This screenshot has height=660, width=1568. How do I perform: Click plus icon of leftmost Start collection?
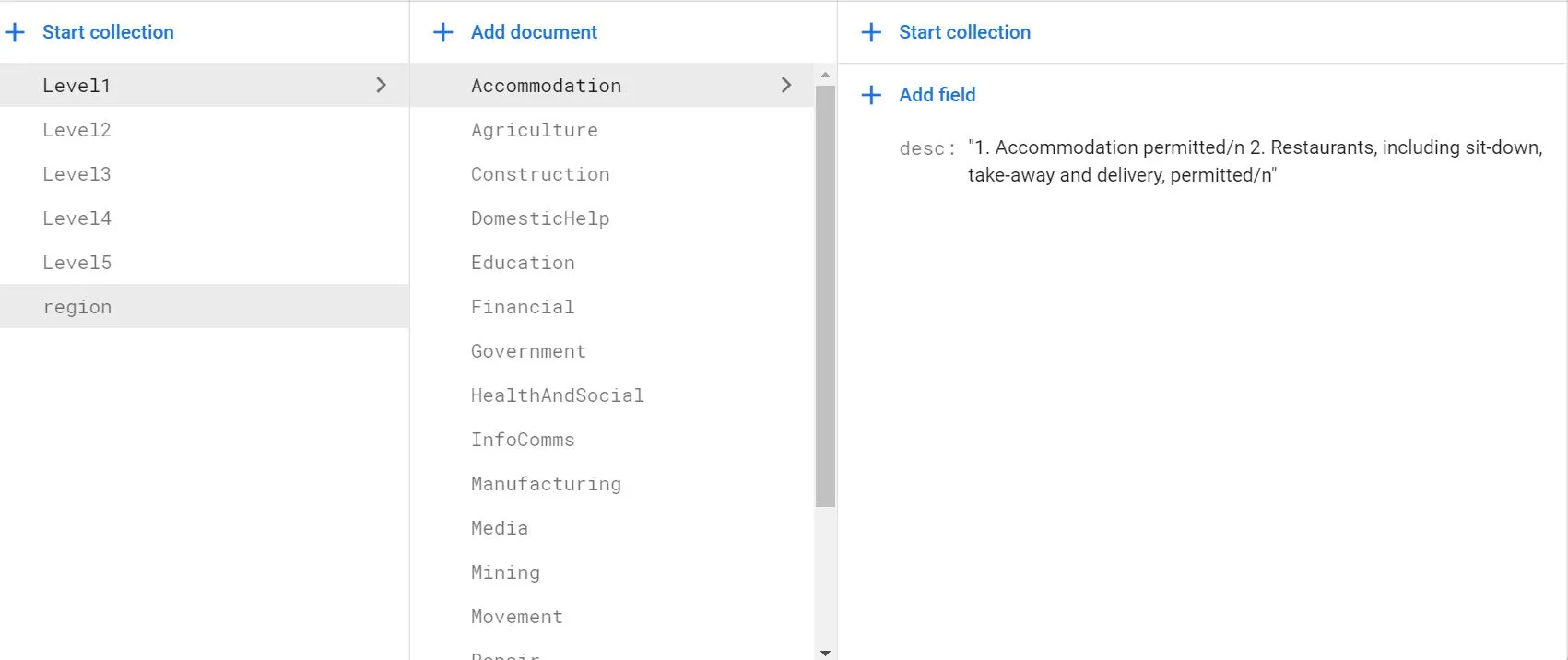coord(16,32)
